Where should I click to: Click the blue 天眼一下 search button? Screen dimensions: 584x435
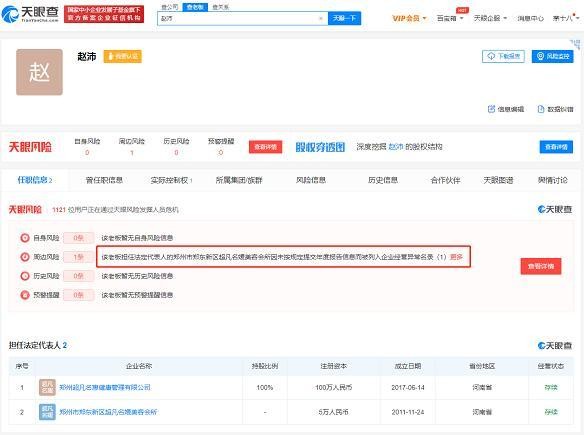coord(344,18)
